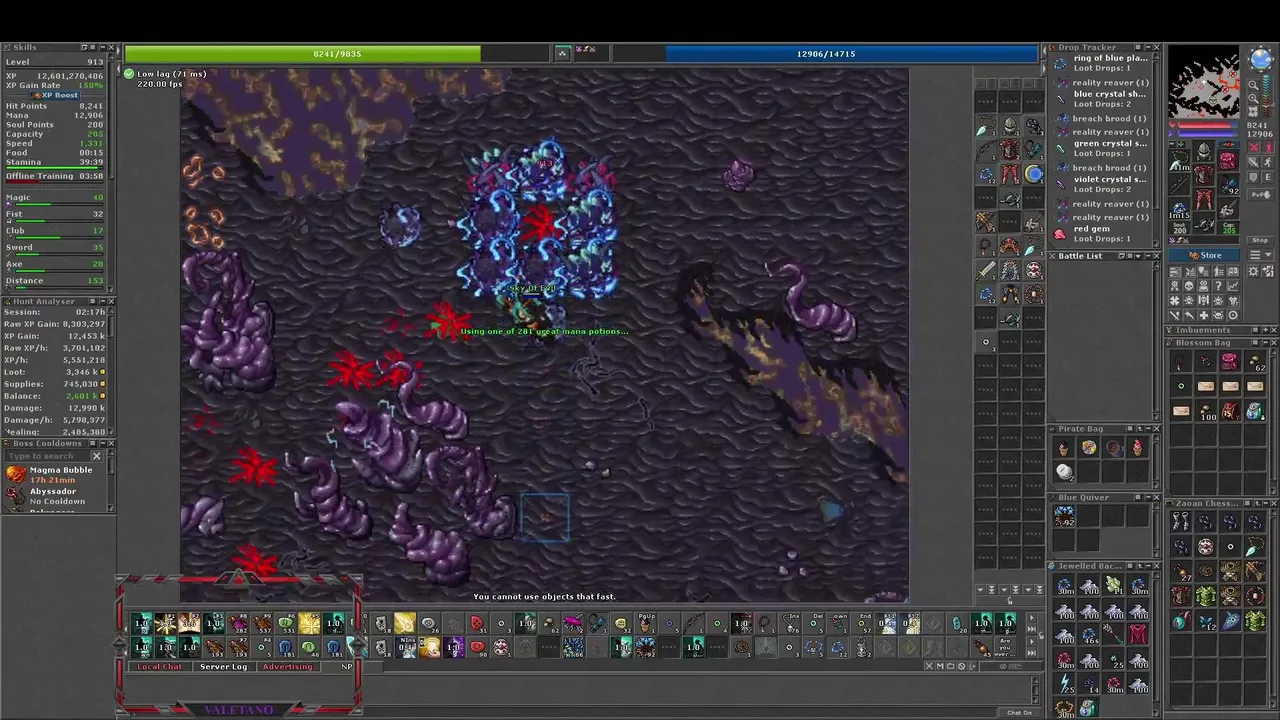Click the Magma Bubble boss icon

16,474
